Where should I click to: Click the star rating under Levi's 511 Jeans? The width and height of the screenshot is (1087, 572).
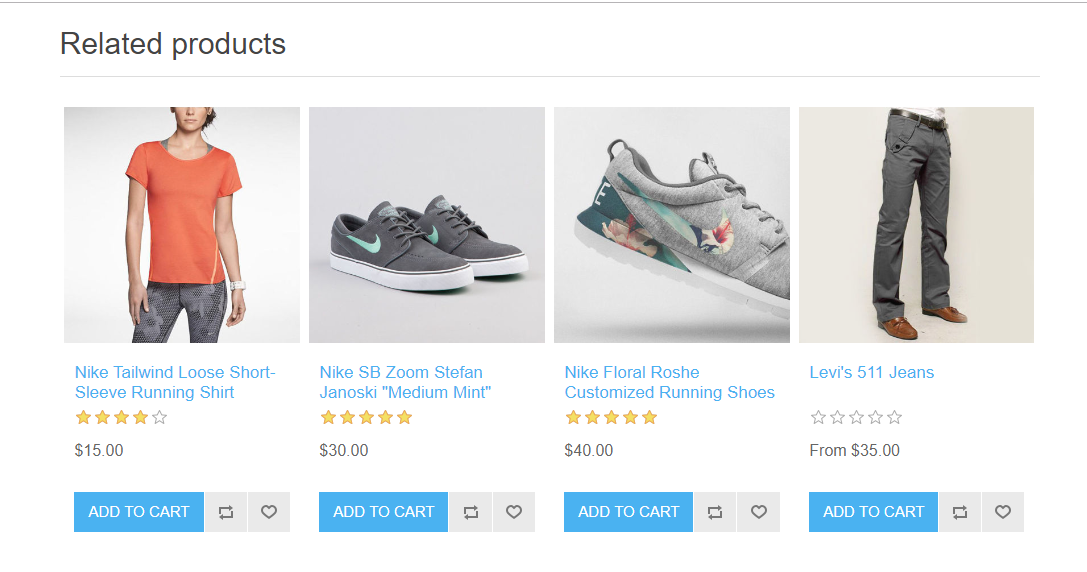click(x=856, y=417)
